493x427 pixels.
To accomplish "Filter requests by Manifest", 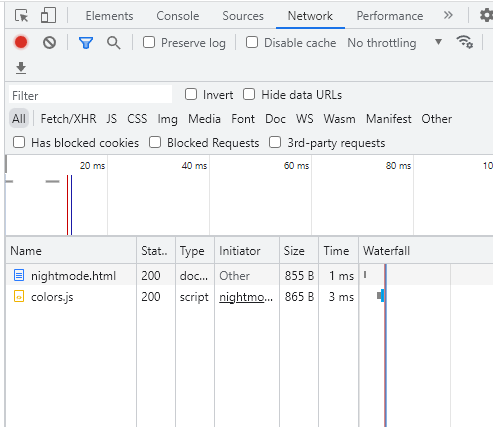I will 389,119.
